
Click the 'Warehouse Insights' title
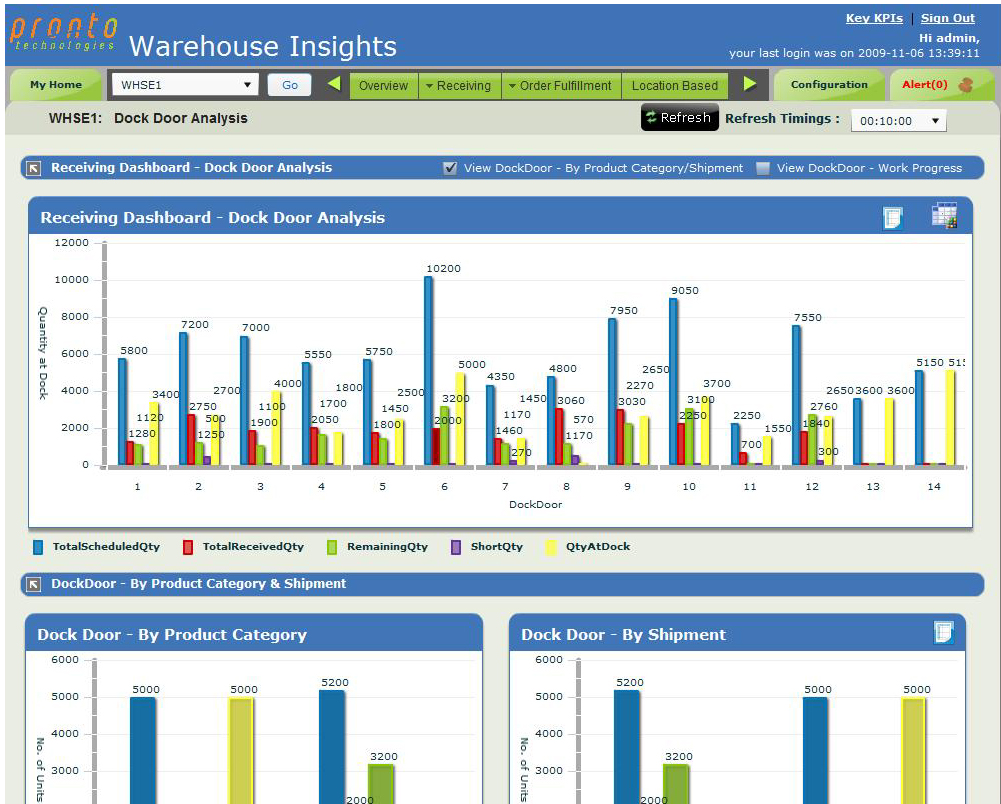coord(263,47)
